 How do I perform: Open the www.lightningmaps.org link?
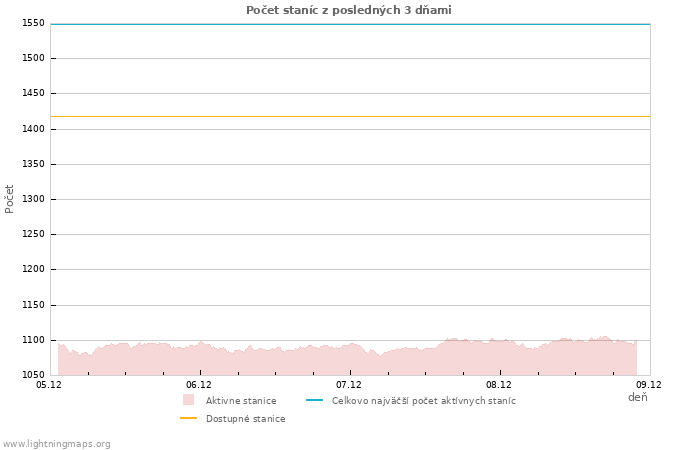(x=57, y=444)
